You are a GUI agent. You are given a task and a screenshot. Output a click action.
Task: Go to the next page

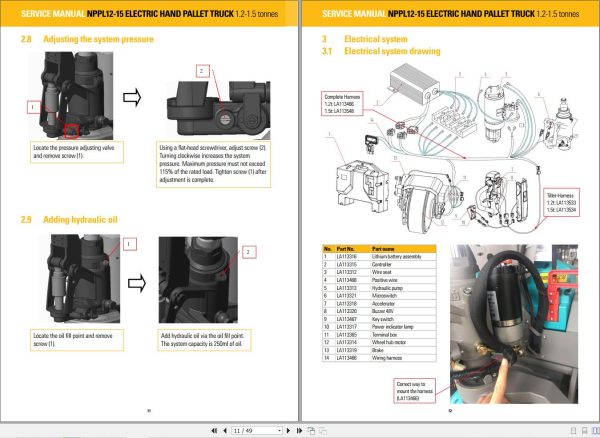(x=289, y=431)
